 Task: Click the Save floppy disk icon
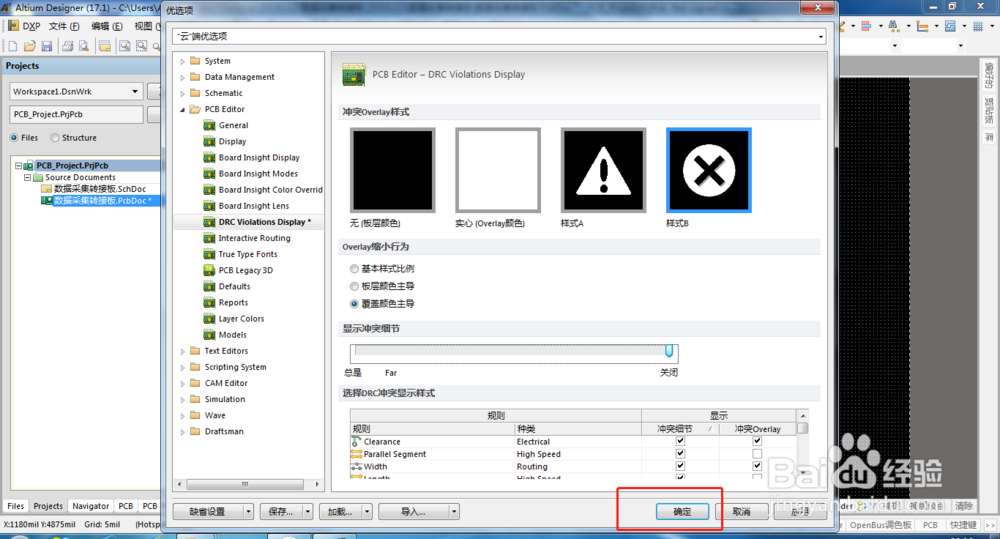point(47,46)
